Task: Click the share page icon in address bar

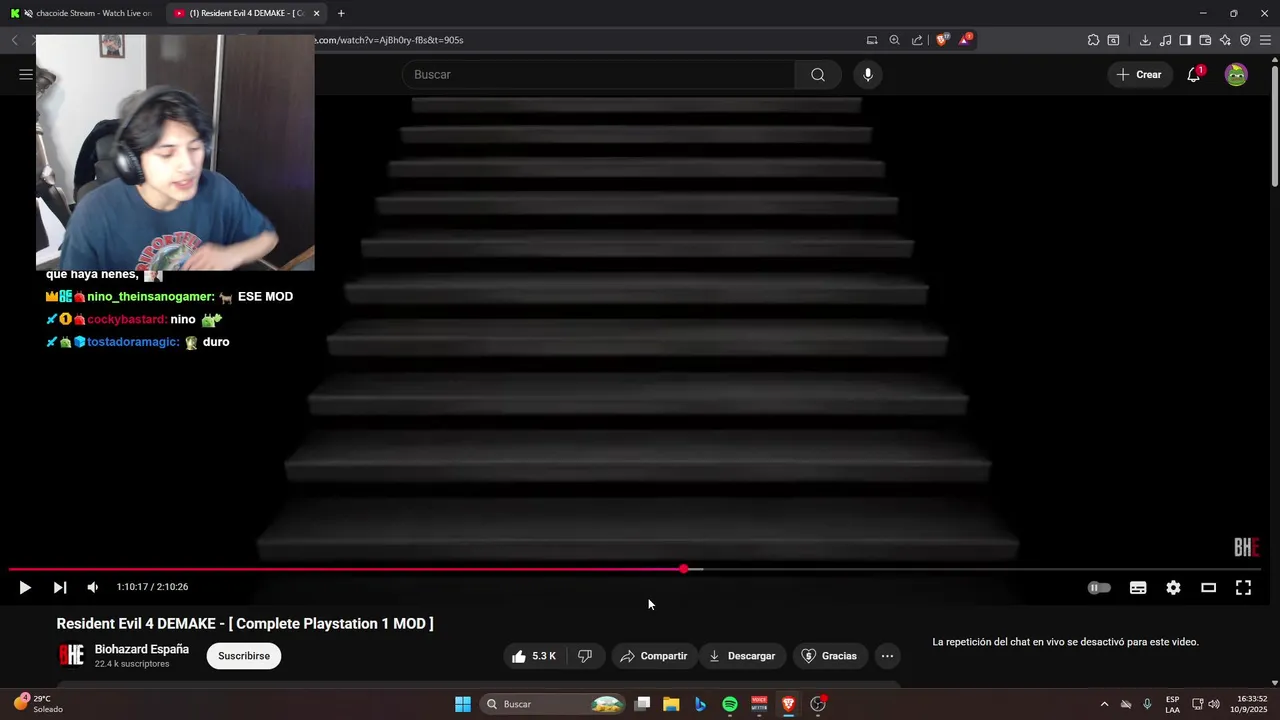Action: 917,40
